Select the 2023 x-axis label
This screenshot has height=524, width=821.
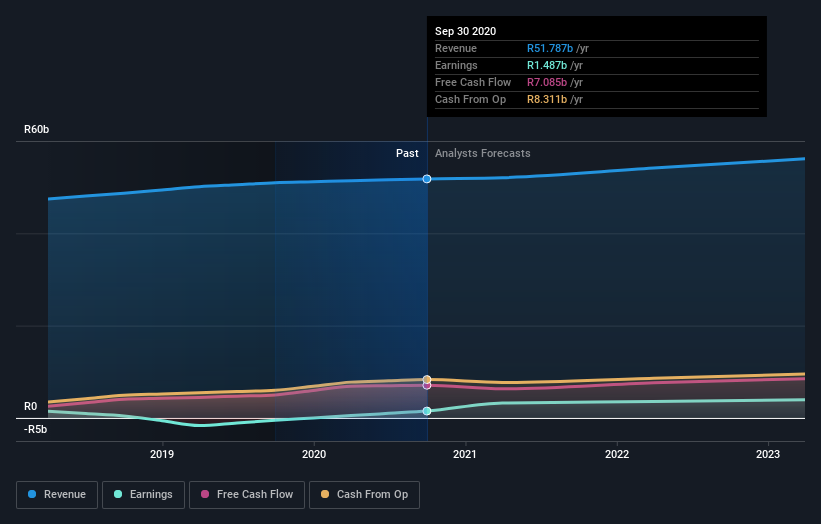768,454
